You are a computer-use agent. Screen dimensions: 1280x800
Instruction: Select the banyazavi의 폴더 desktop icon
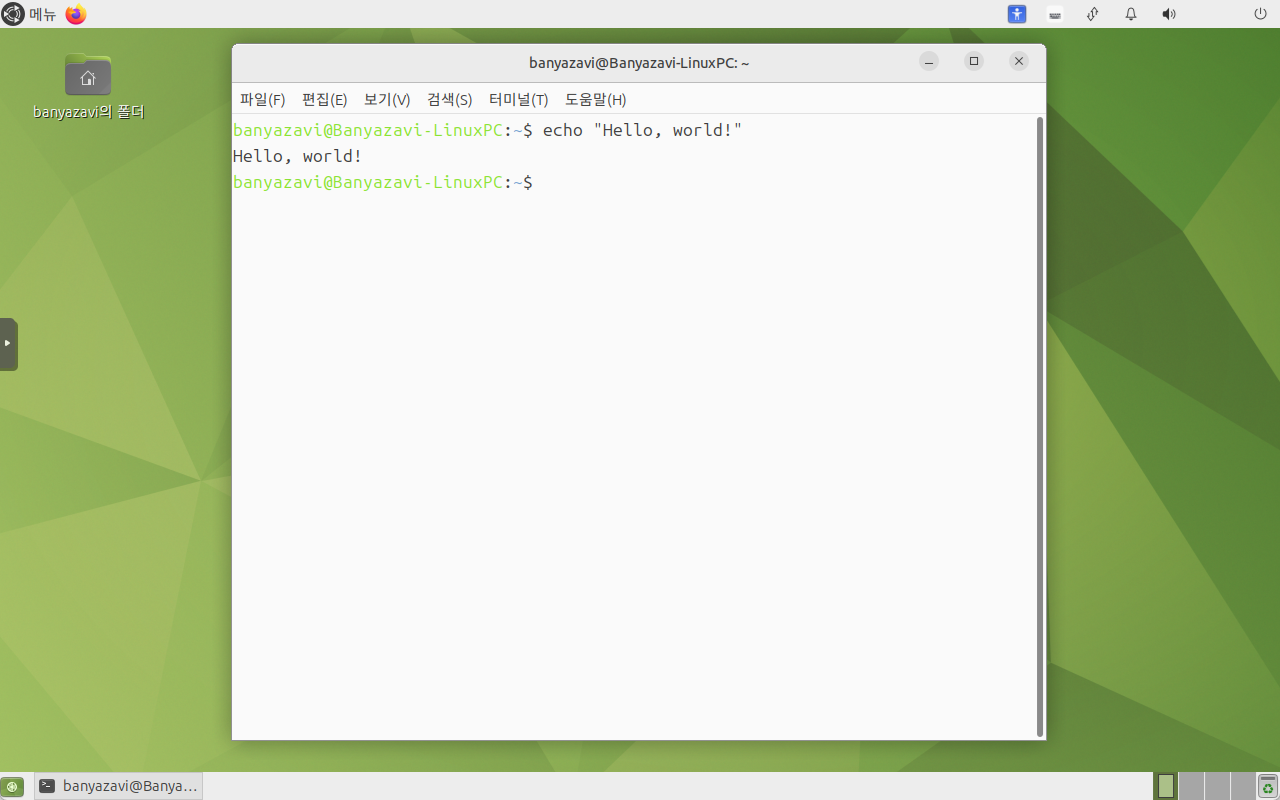88,87
